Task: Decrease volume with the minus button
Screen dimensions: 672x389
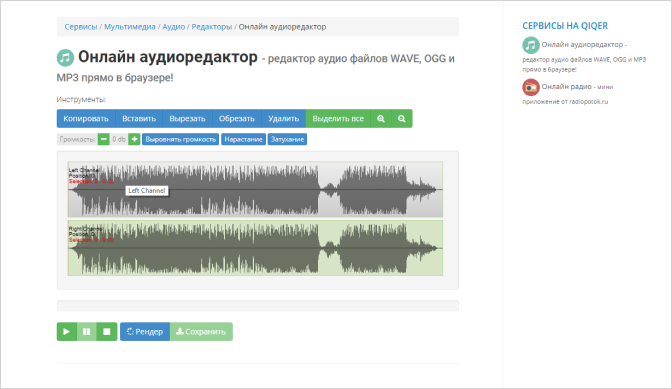Action: [104, 139]
